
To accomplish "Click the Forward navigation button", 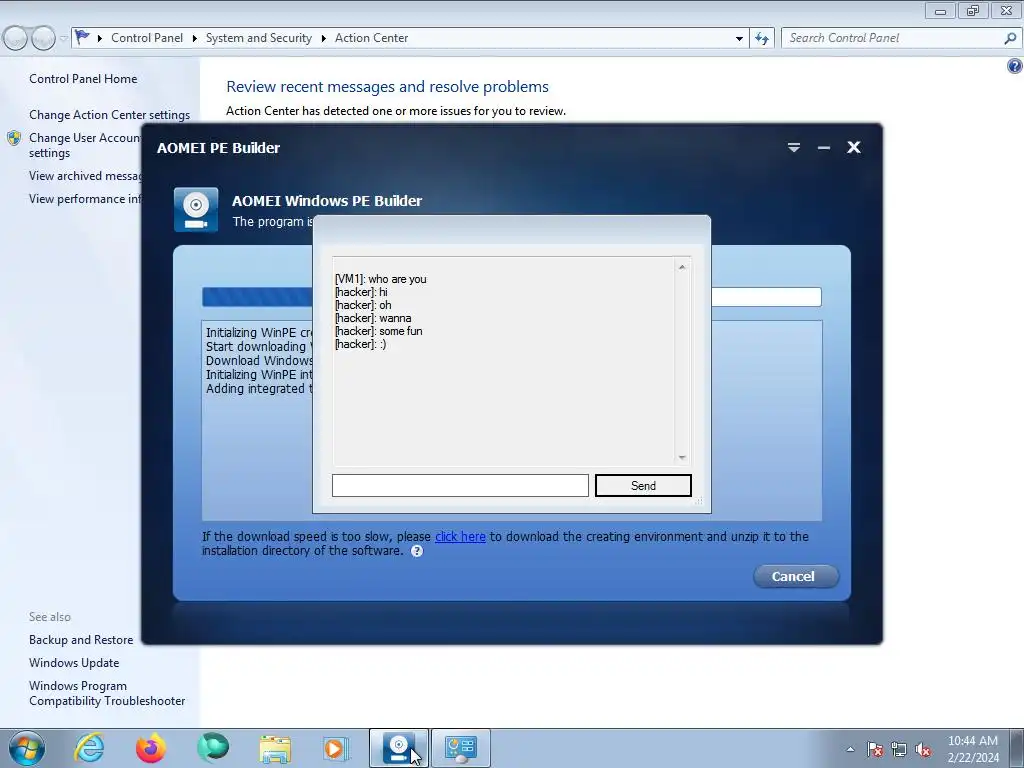I will pyautogui.click(x=43, y=38).
